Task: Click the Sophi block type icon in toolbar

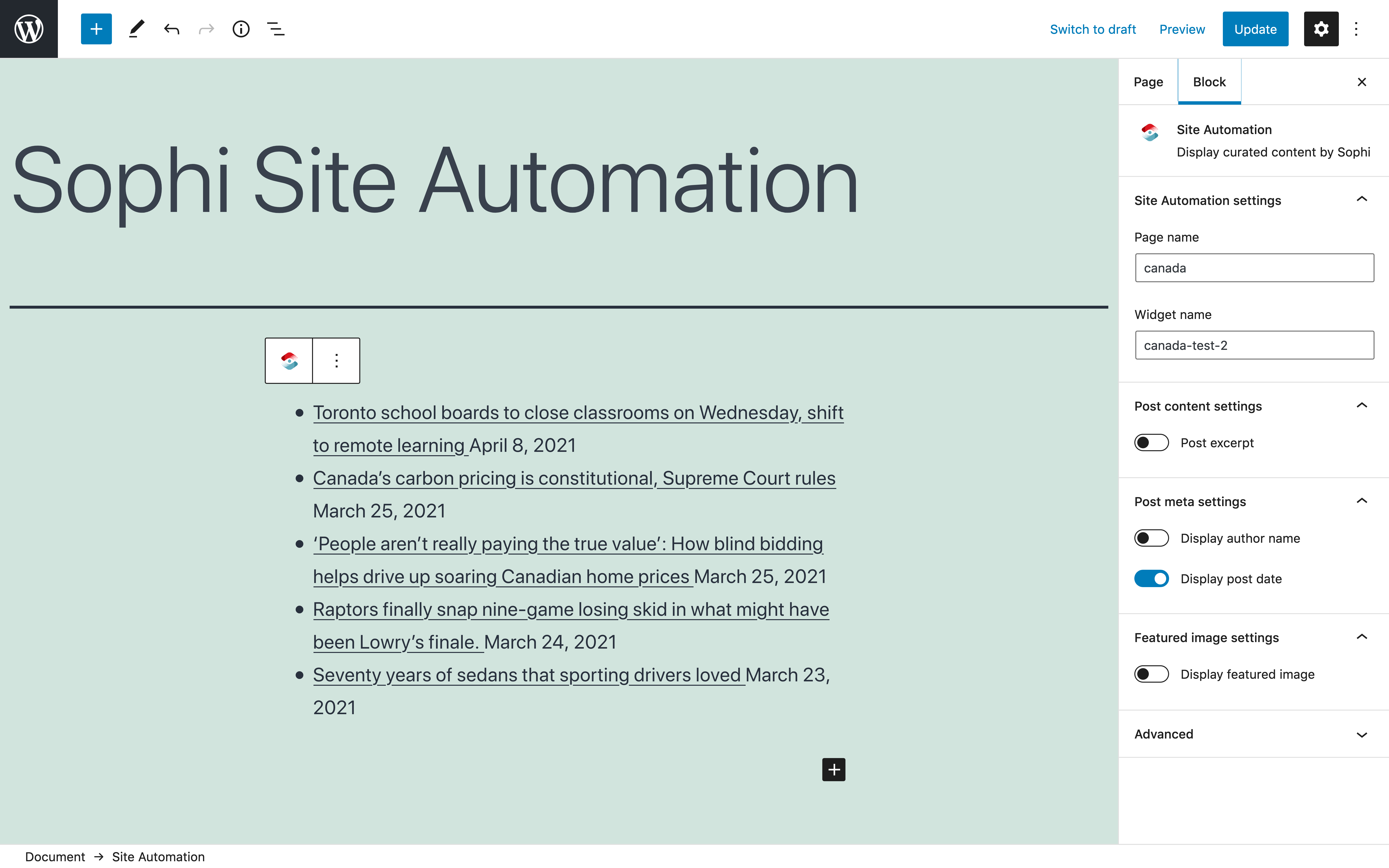Action: tap(289, 360)
